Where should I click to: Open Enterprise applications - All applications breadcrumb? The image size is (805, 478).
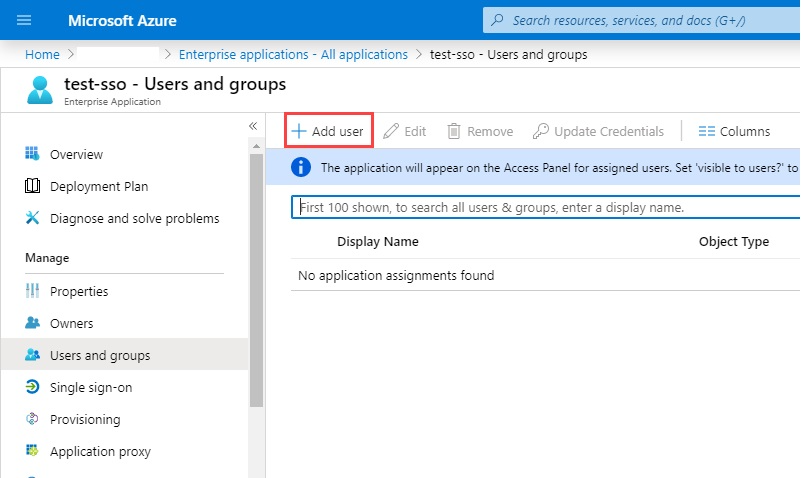tap(293, 54)
